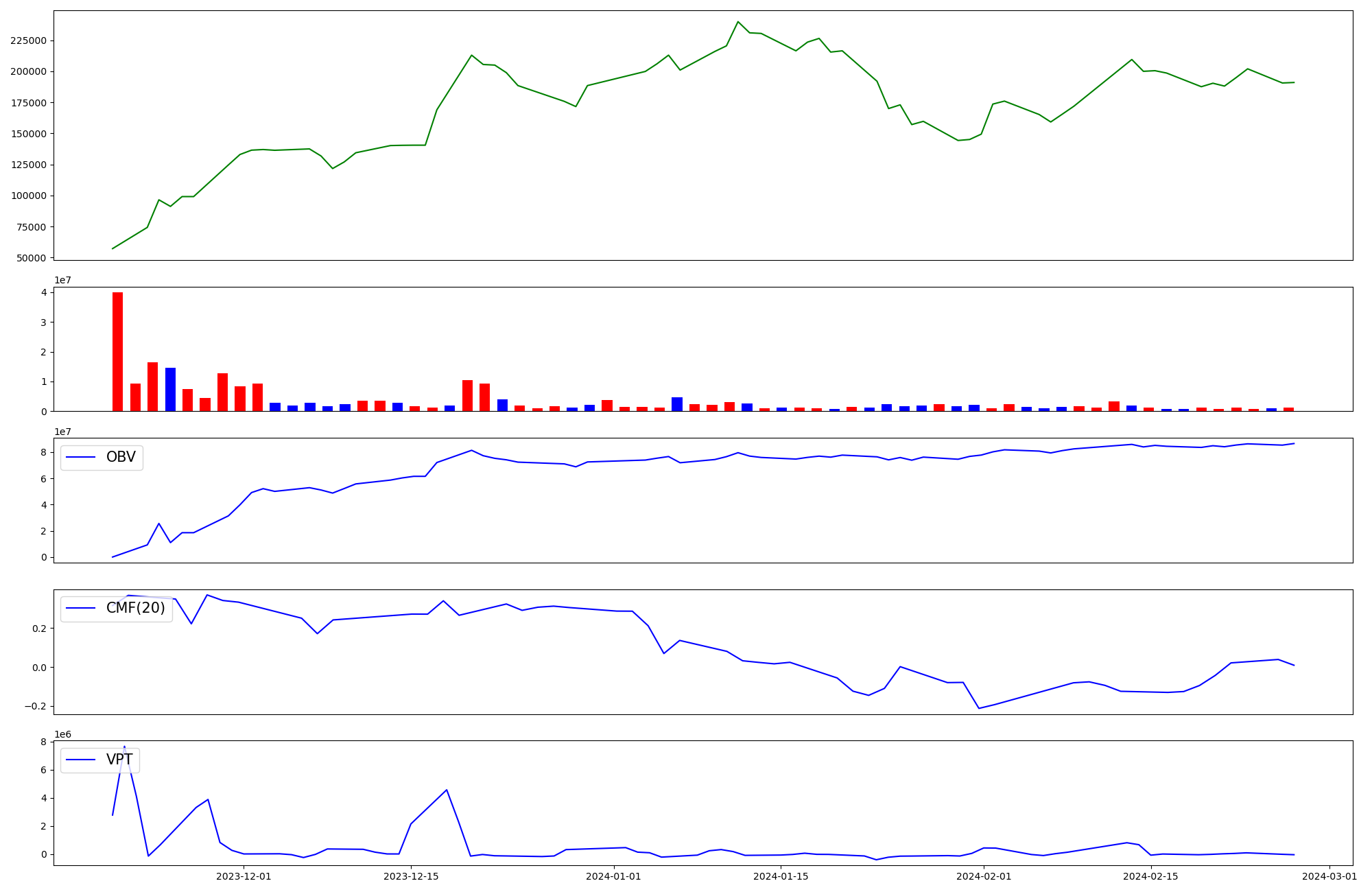Click the first blue volume bar
The height and width of the screenshot is (892, 1372).
tap(170, 389)
